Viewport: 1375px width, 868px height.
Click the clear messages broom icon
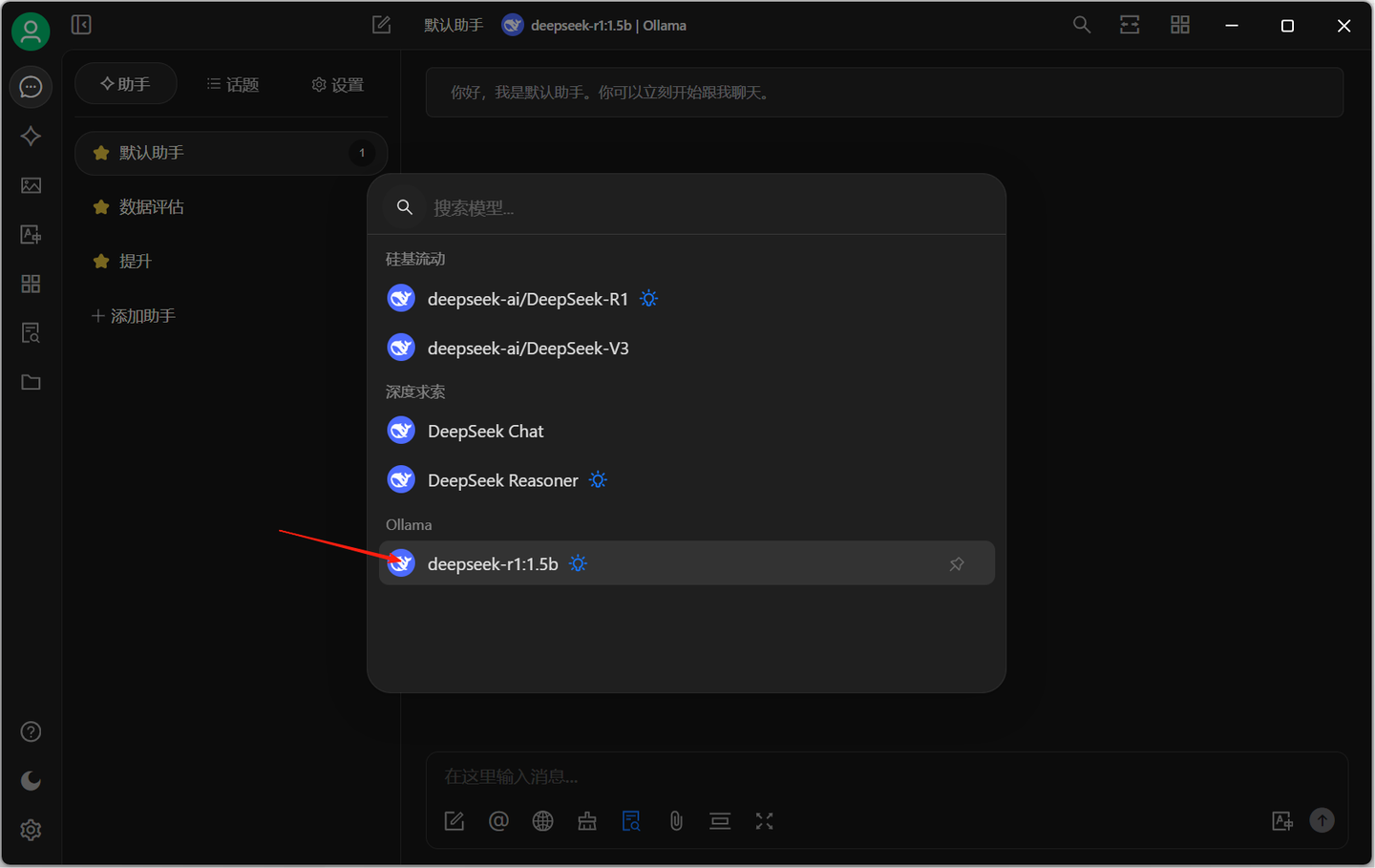[587, 821]
